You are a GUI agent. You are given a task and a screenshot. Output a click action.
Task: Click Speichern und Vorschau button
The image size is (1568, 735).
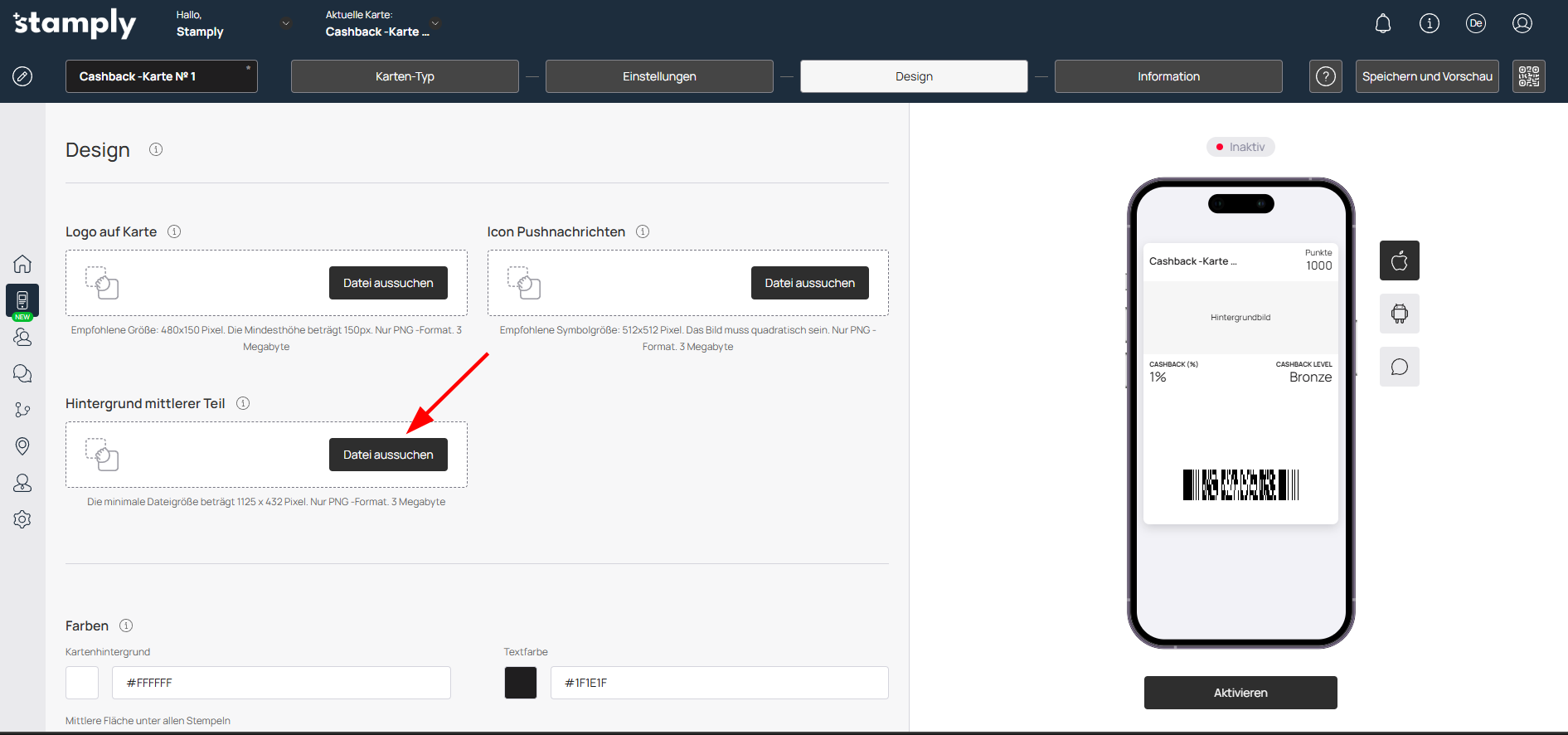point(1426,76)
